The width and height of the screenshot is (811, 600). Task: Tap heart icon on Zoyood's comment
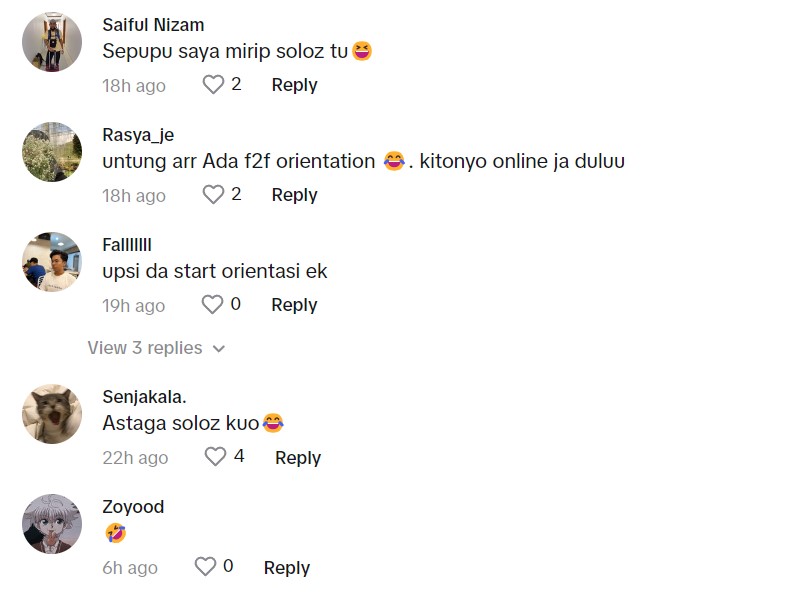pos(205,567)
